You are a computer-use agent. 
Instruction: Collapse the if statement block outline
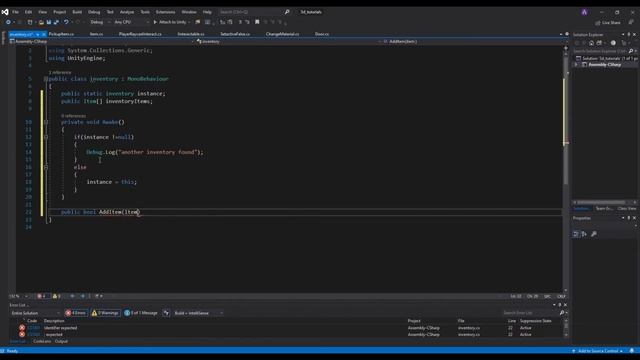(x=46, y=137)
